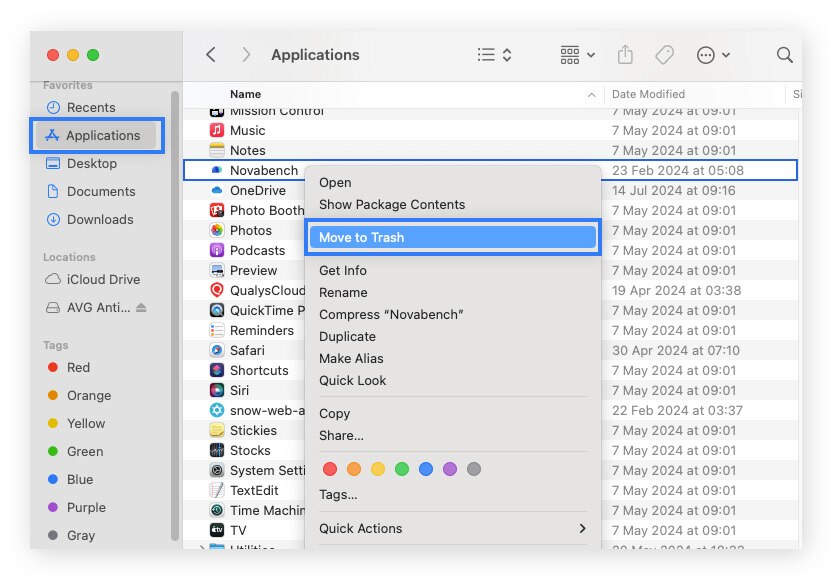This screenshot has height=580, width=832.
Task: Select the OneDrive app icon
Action: pos(216,191)
